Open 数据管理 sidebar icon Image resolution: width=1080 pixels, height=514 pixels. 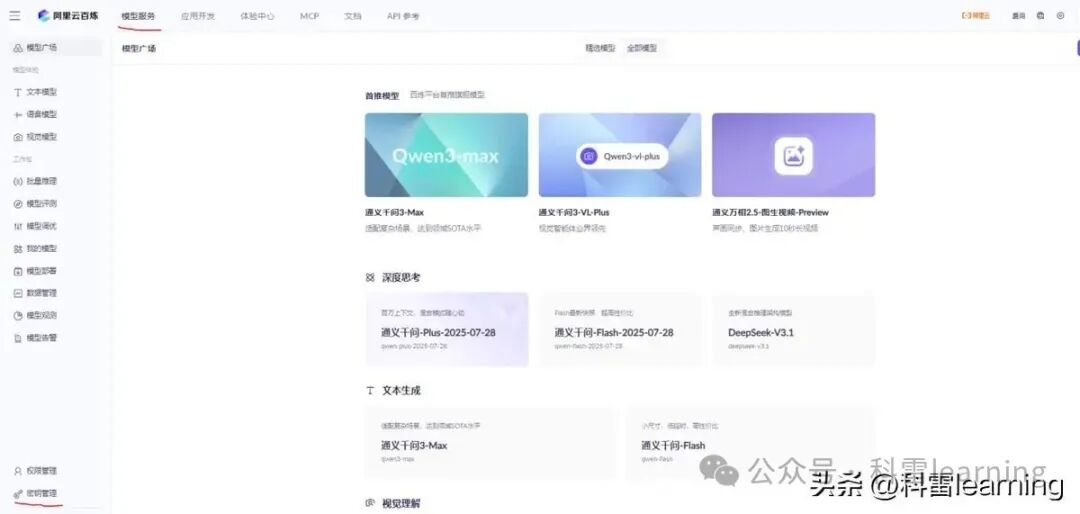(x=18, y=293)
